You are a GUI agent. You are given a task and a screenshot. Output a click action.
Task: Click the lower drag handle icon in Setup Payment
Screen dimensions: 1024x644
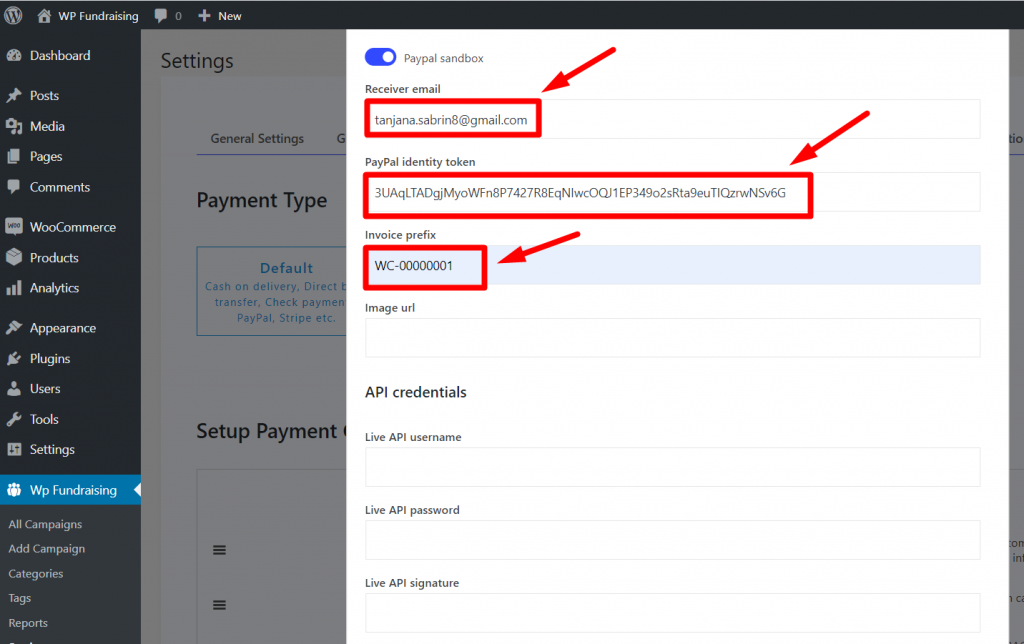tap(219, 605)
